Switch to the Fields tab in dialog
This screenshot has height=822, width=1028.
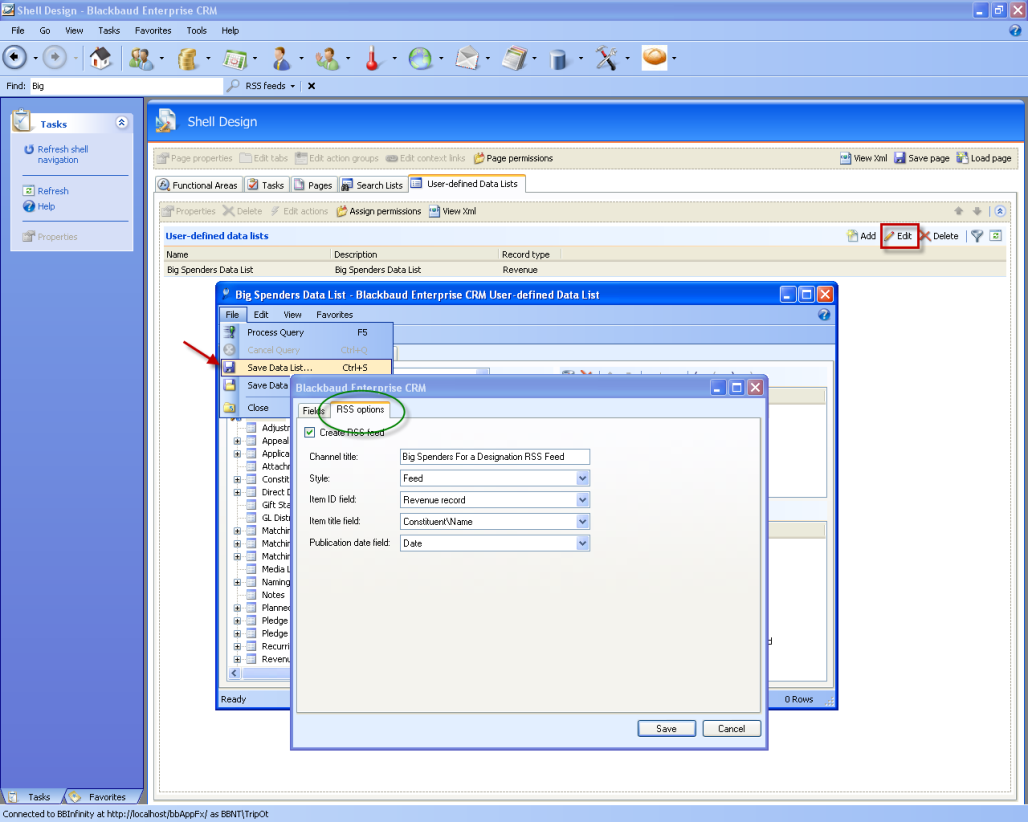click(313, 411)
